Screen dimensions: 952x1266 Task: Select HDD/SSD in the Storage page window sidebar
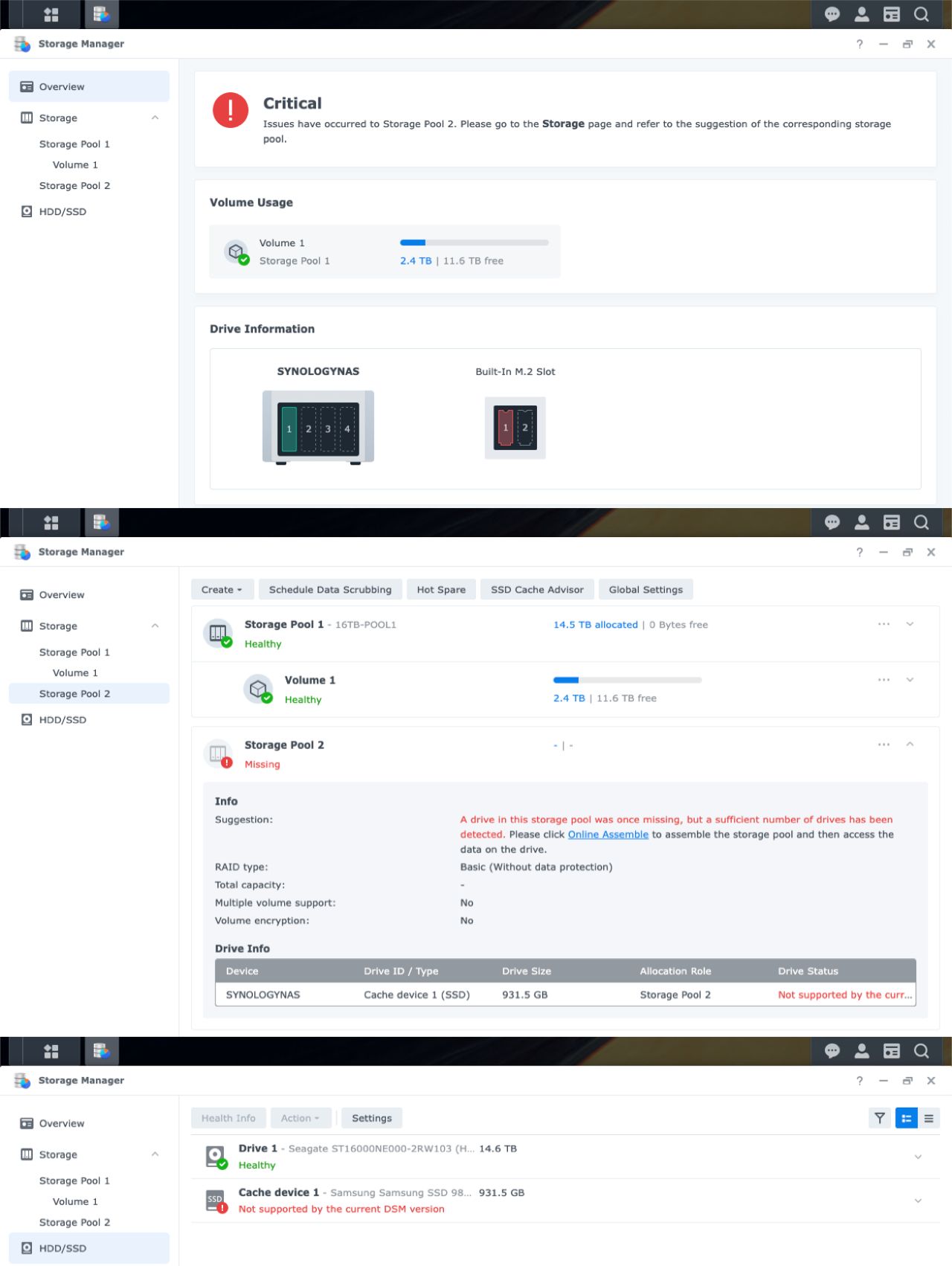(89, 720)
